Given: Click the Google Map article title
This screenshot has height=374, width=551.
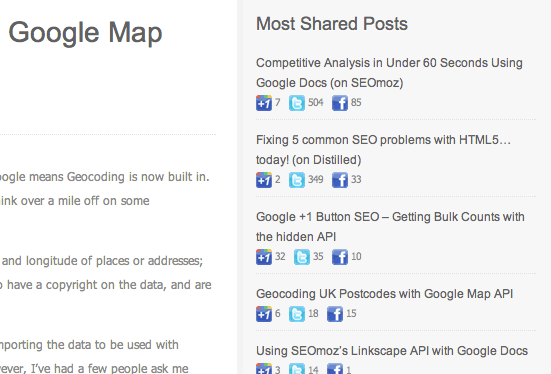Looking at the screenshot, I should point(85,33).
